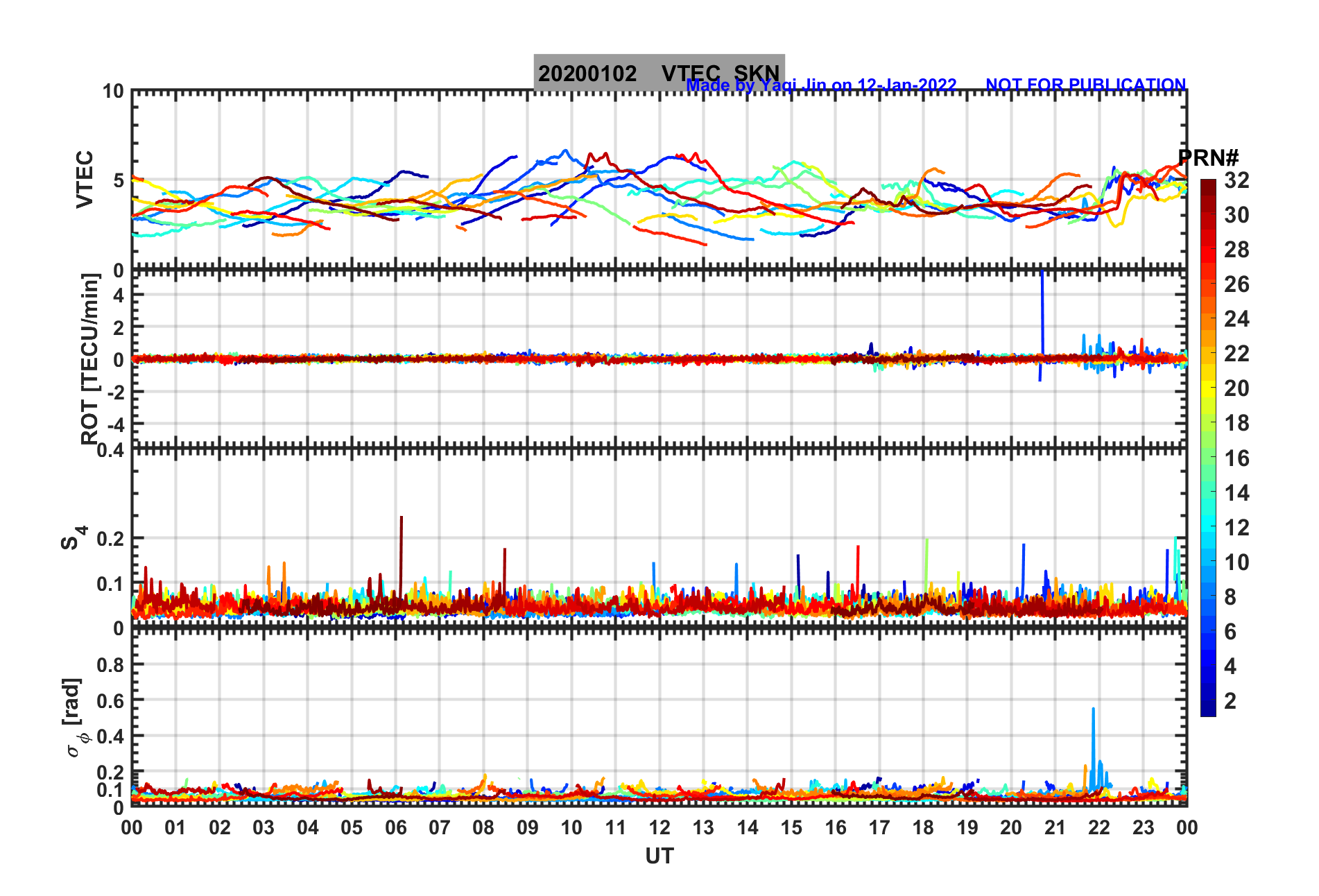This screenshot has height=896, width=1319.
Task: Click x-axis tick label 12
Action: click(x=659, y=827)
